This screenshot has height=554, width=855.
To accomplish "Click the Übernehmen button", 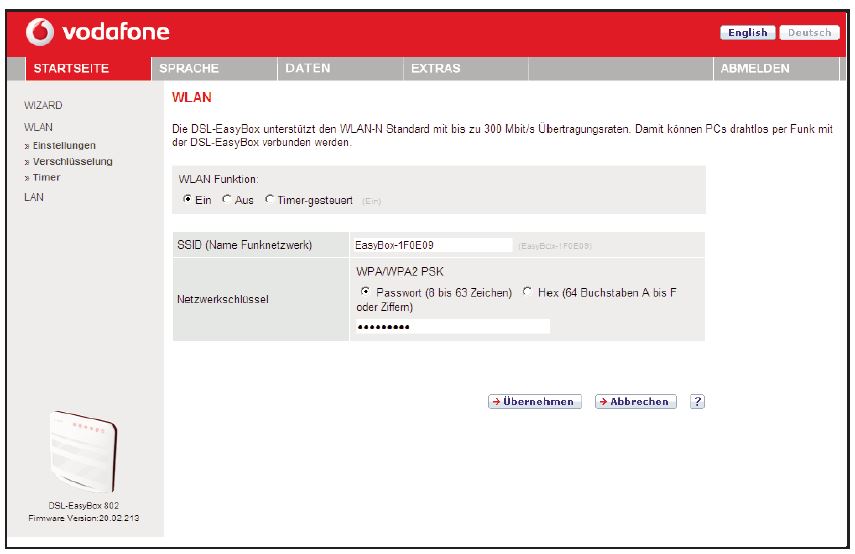I will tap(534, 402).
